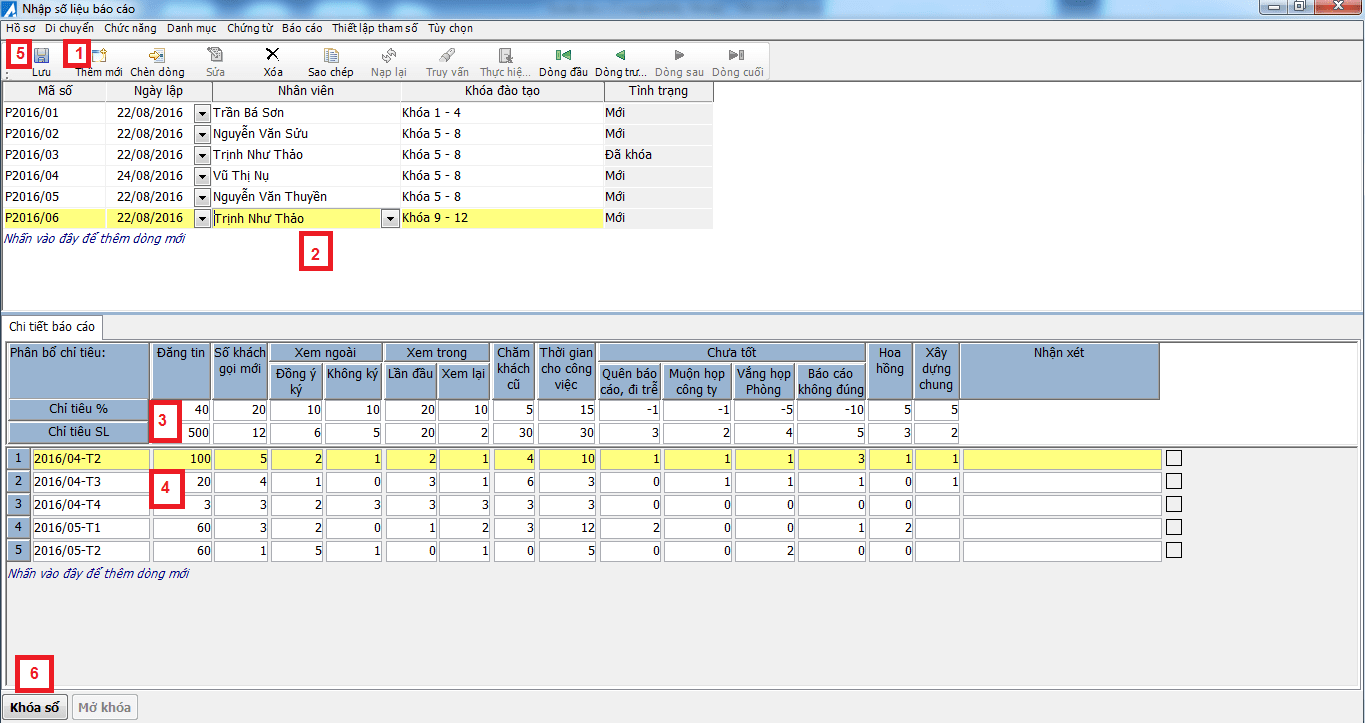1365x723 pixels.
Task: Click the Khóa sổ button
Action: point(35,708)
